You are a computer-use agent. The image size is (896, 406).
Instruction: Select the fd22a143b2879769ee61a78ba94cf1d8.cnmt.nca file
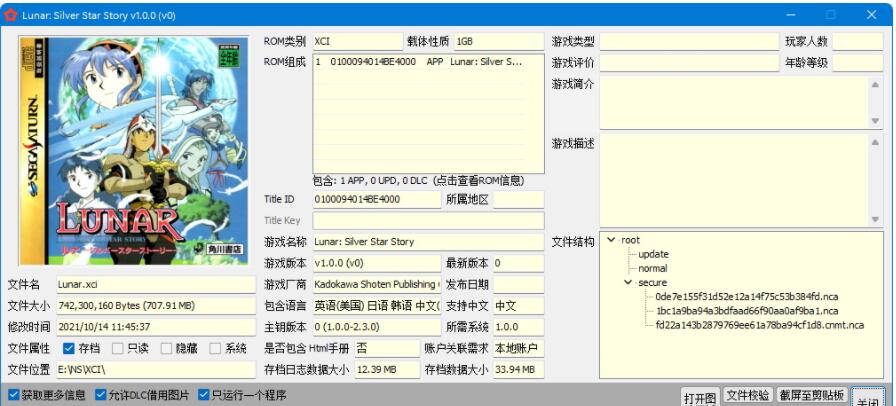pyautogui.click(x=759, y=325)
